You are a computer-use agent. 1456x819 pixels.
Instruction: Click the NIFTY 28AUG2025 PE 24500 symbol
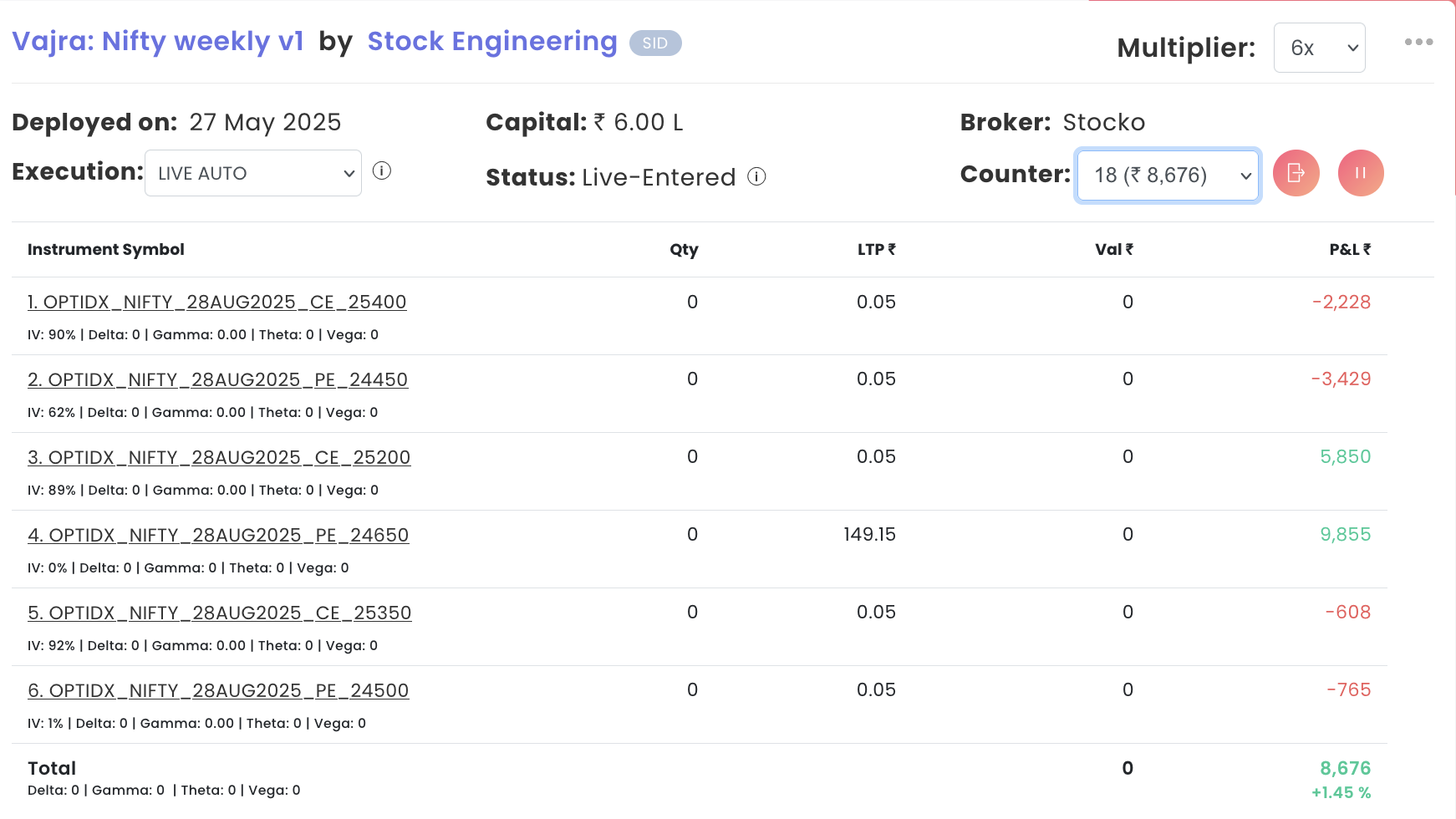[x=218, y=690]
